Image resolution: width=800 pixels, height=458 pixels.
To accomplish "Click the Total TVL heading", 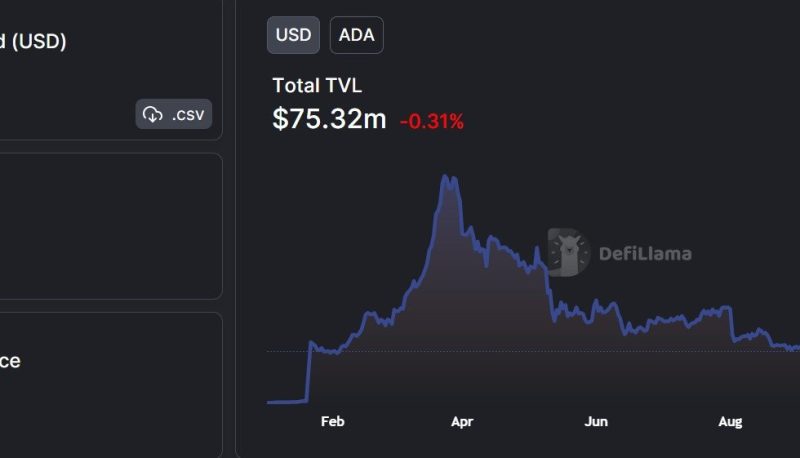I will point(317,85).
